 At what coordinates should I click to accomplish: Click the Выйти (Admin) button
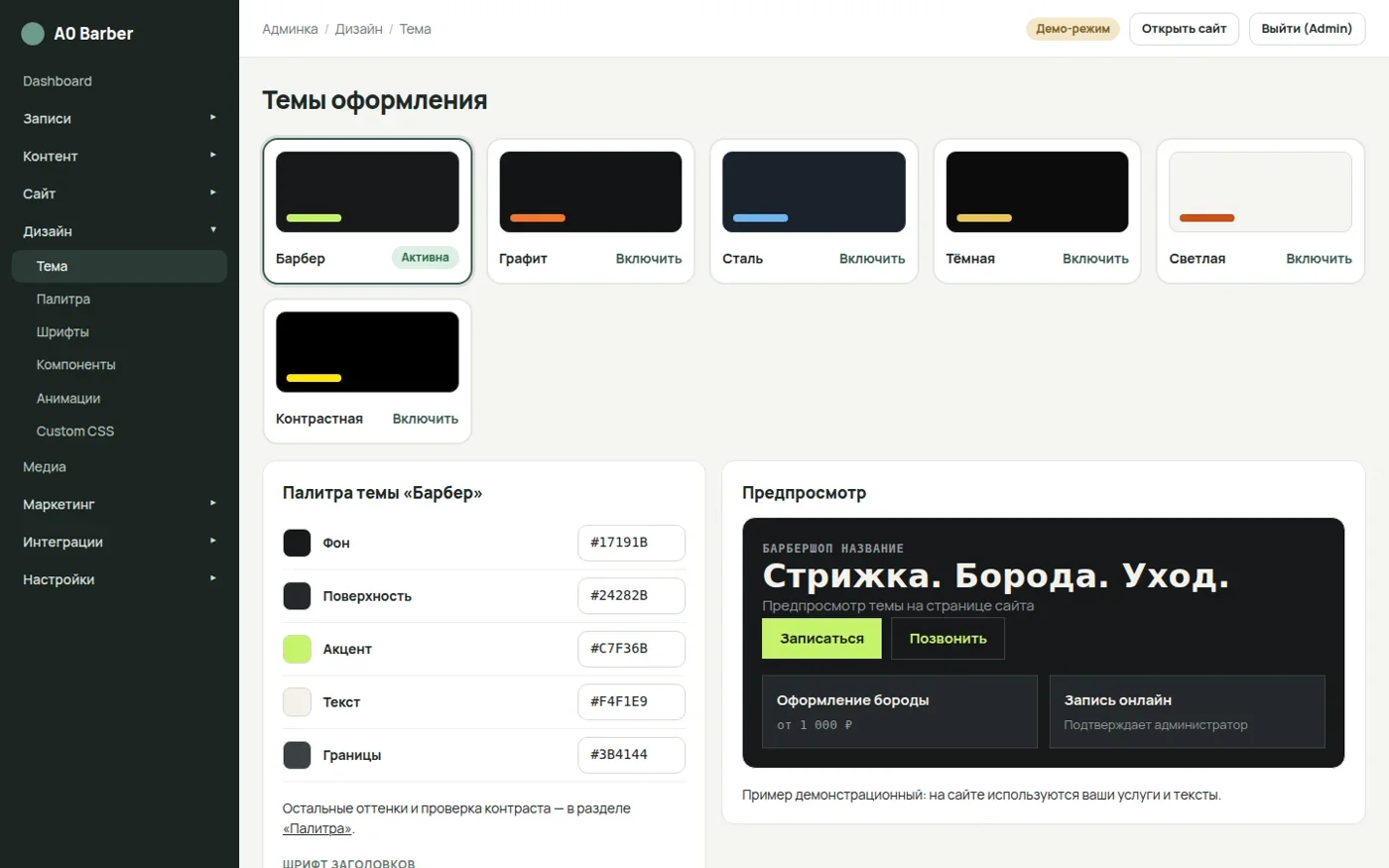[x=1307, y=29]
